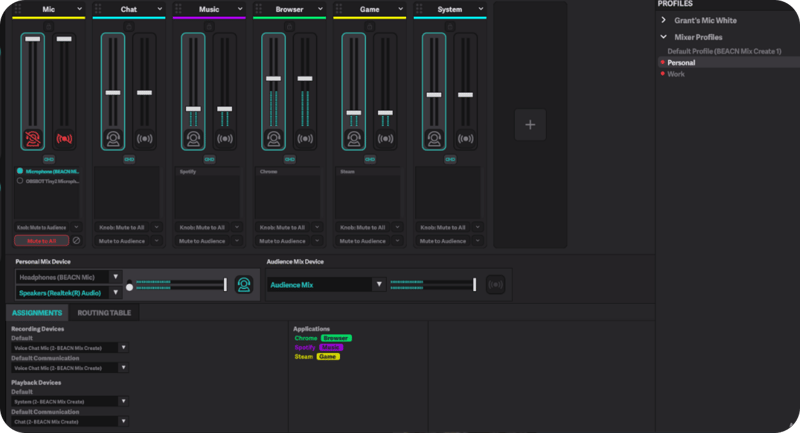The image size is (800, 433).
Task: Click the Browser channel personal volume fader
Action: point(273,78)
